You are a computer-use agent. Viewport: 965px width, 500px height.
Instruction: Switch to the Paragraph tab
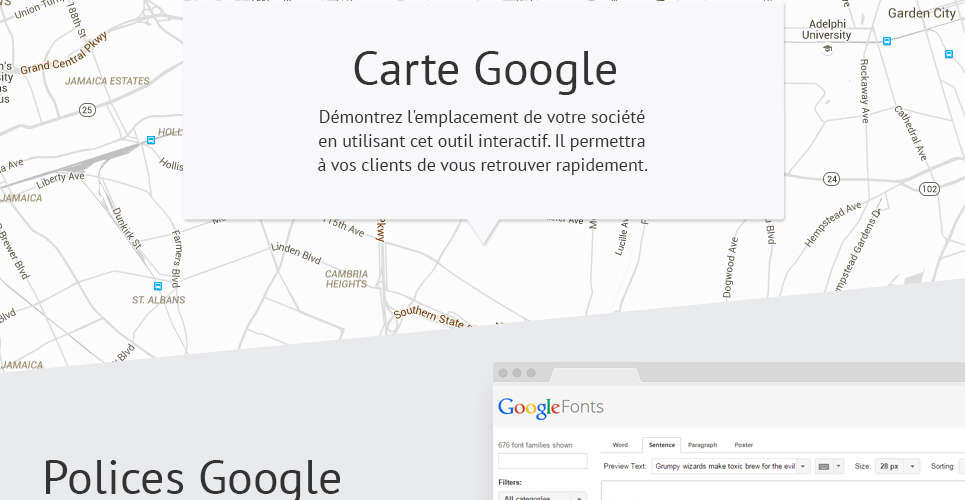click(x=702, y=445)
